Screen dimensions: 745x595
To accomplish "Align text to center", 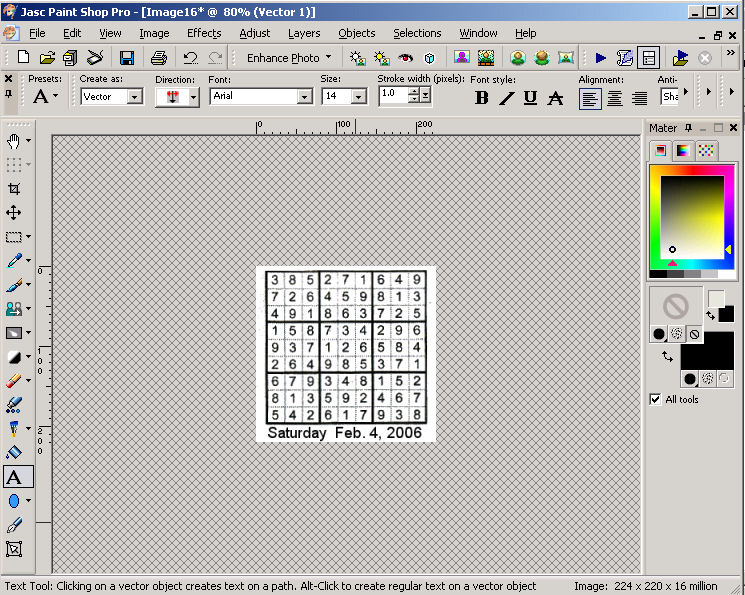I will click(615, 97).
